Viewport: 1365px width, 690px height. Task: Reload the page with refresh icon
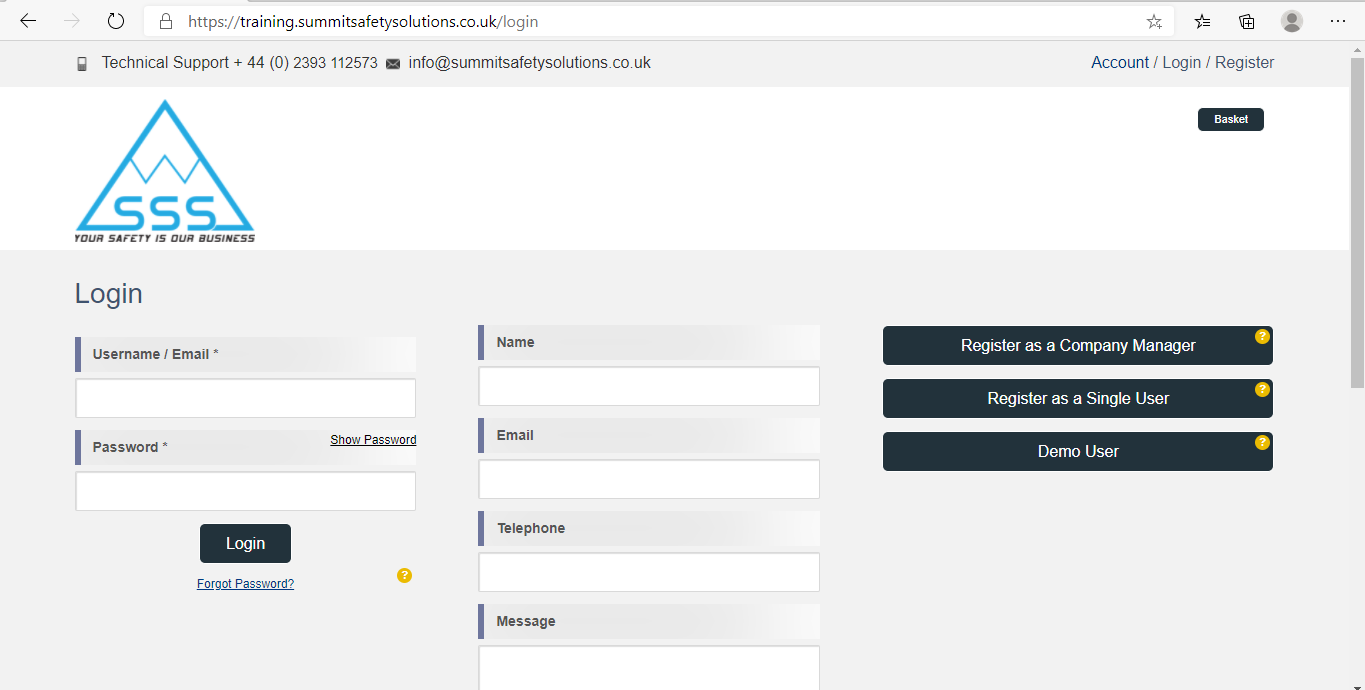[x=116, y=21]
